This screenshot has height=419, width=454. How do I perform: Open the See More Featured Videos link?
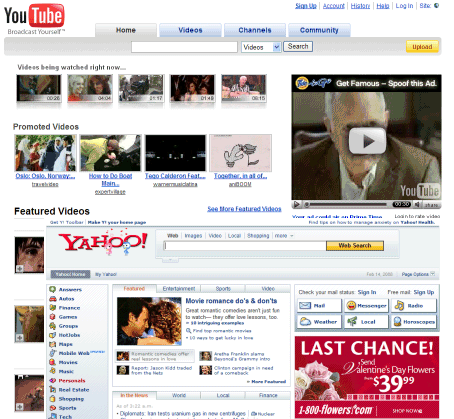tap(244, 209)
